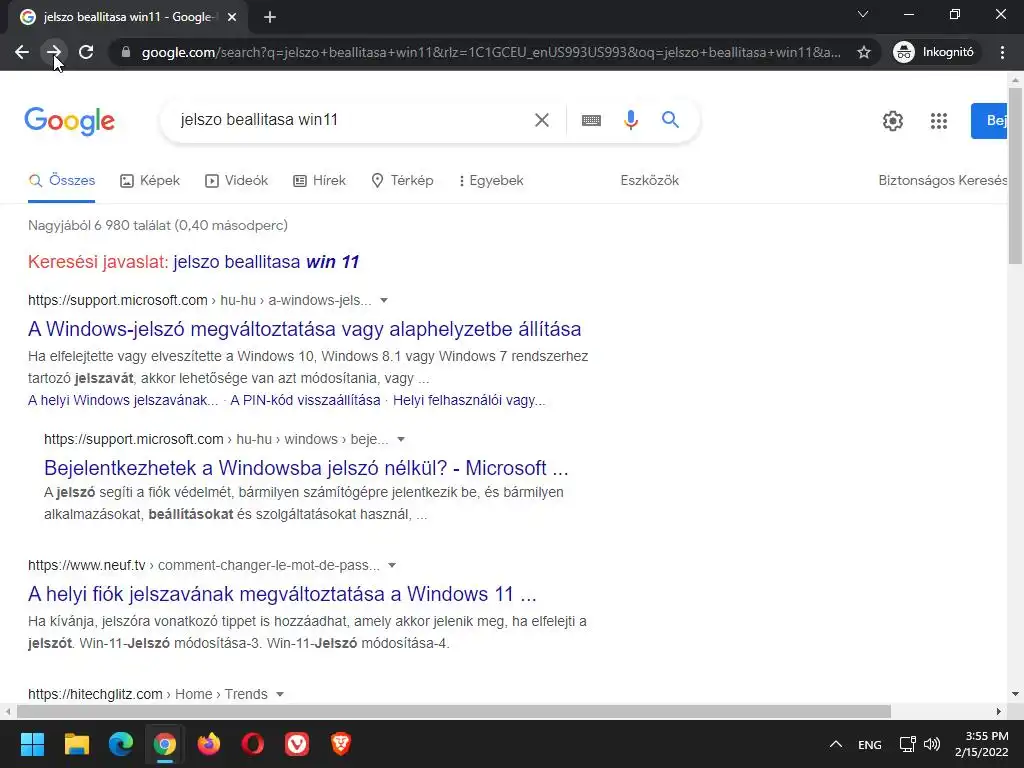1024x768 pixels.
Task: Select the Összes results tab
Action: click(x=62, y=181)
